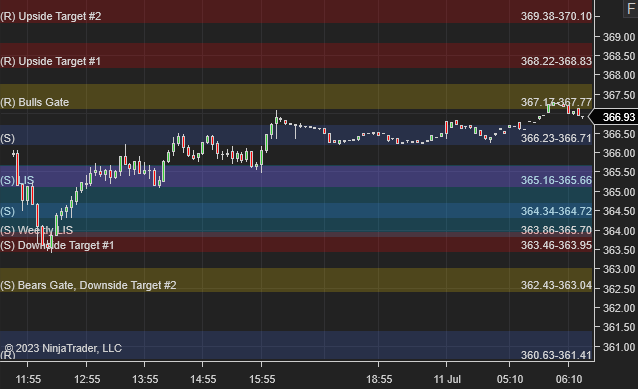Click the 363.00 price axis label
This screenshot has height=389, width=638.
click(x=618, y=269)
